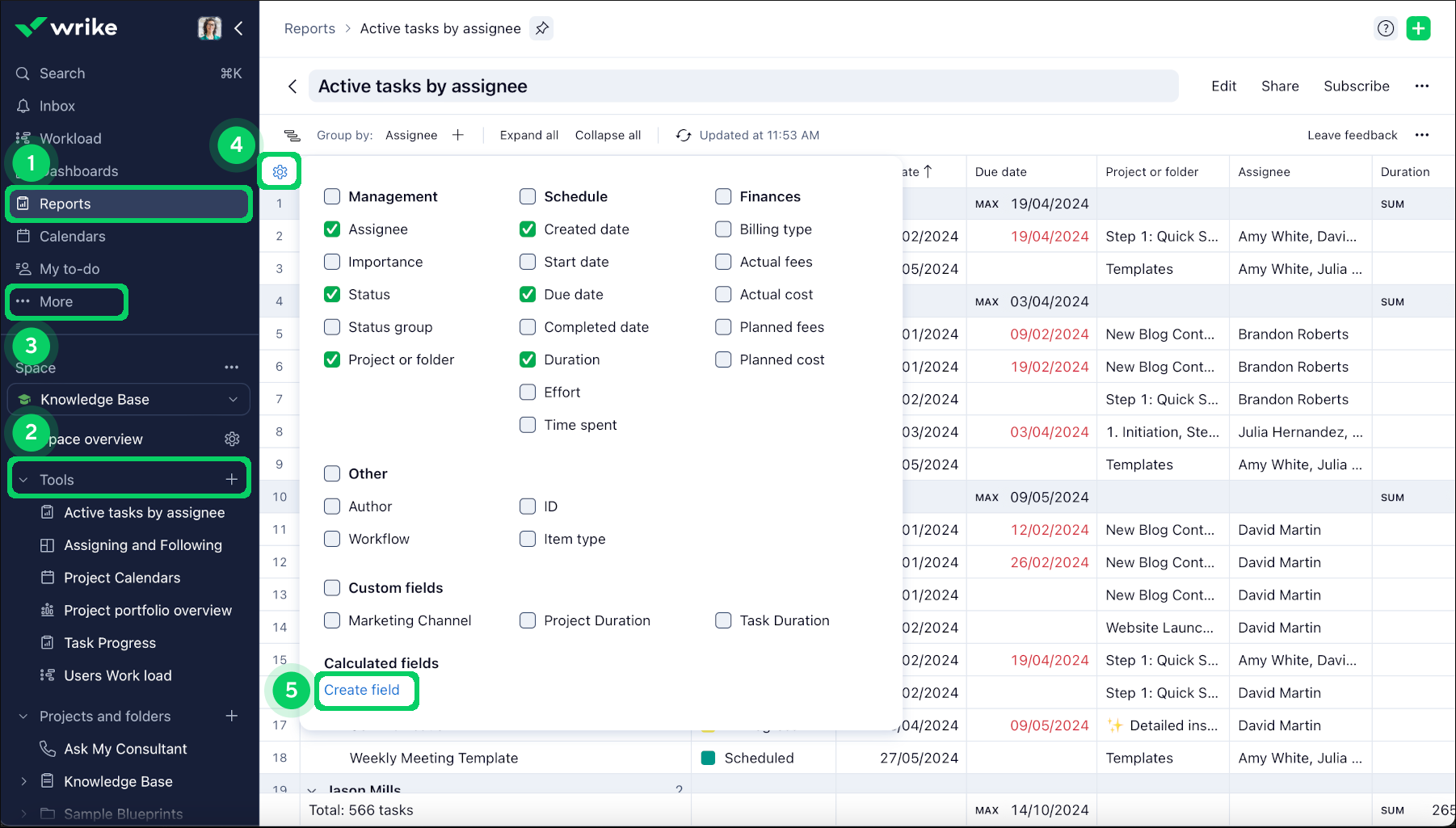
Task: Open Space overview settings gear
Action: (232, 439)
